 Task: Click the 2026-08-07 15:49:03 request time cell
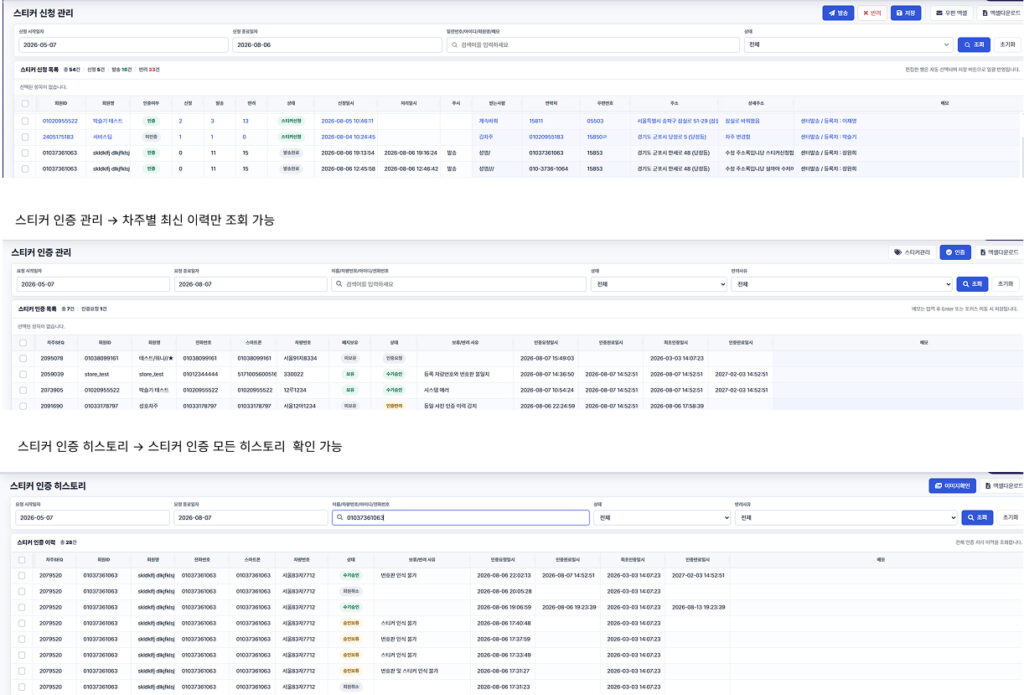(547, 358)
